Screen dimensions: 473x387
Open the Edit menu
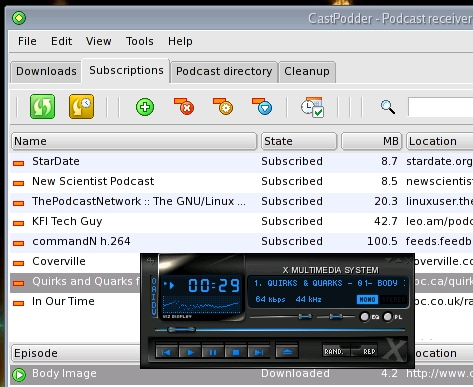pyautogui.click(x=61, y=41)
